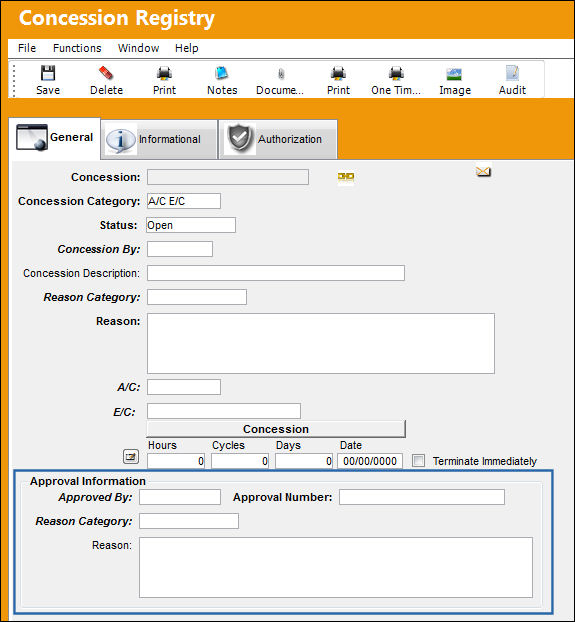Click the Approved By field

(180, 497)
